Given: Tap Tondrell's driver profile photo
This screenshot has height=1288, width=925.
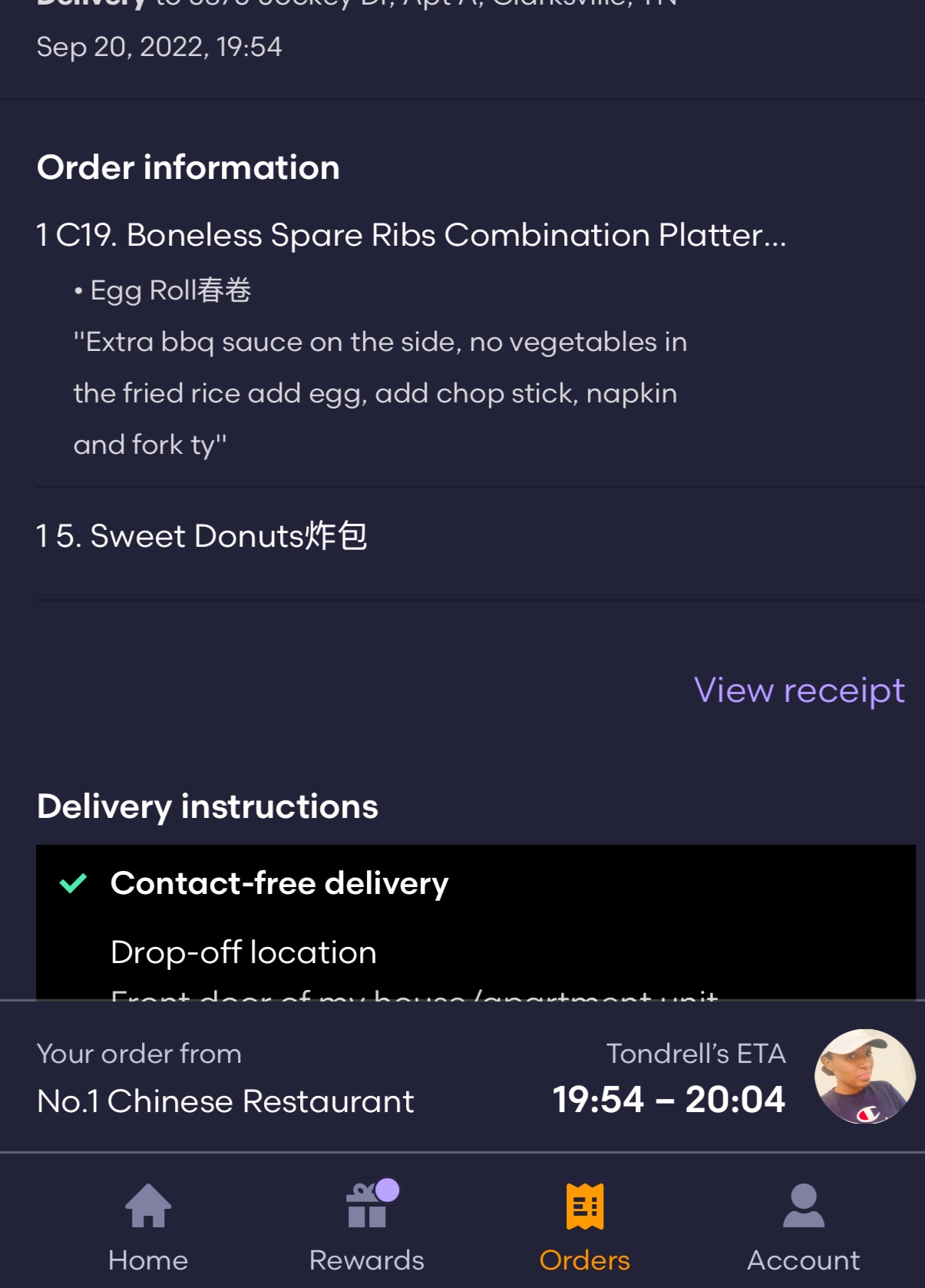Looking at the screenshot, I should [x=864, y=1077].
